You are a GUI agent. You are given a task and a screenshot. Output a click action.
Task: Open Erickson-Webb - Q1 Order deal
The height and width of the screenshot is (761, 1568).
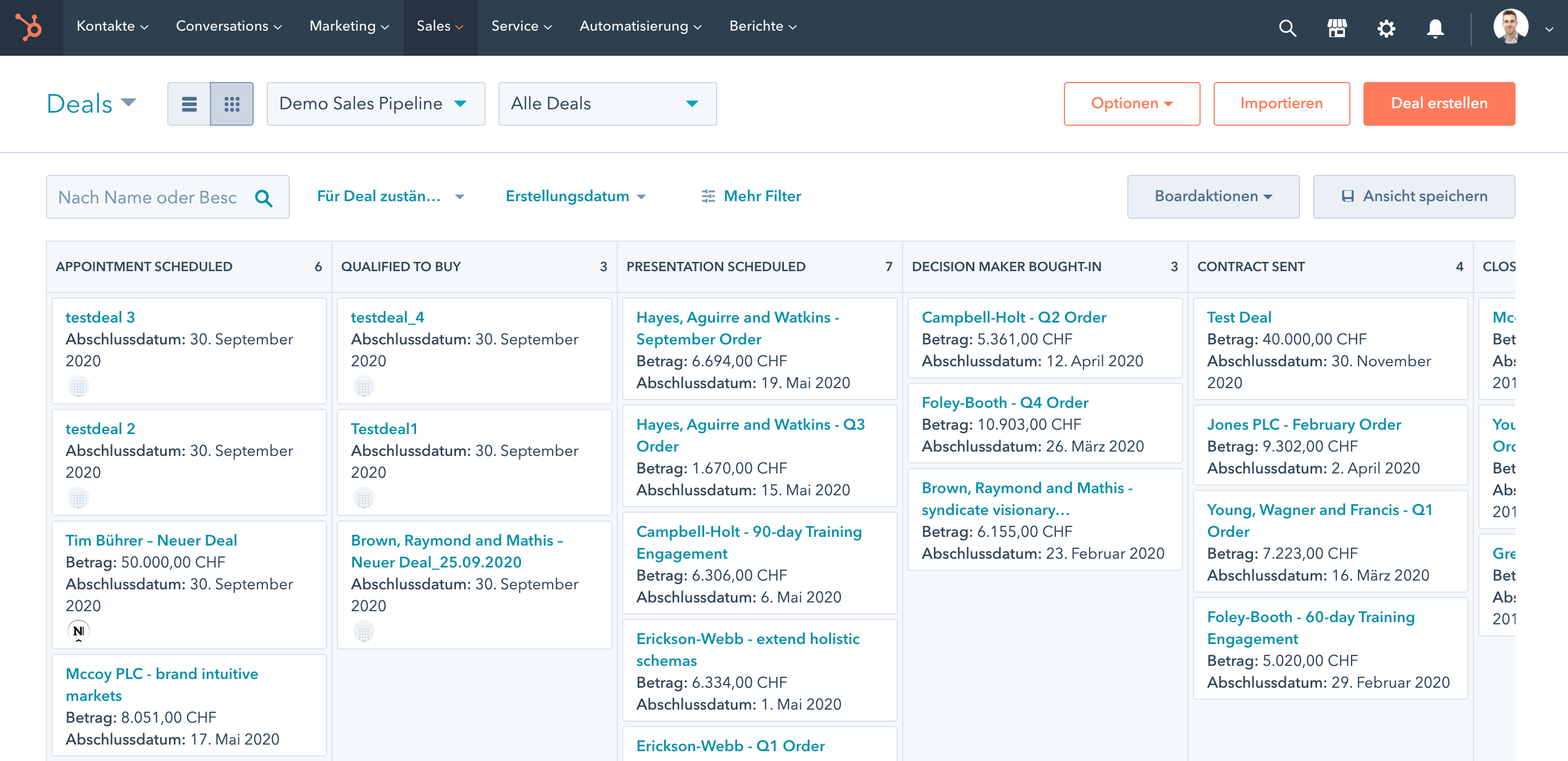[x=730, y=746]
